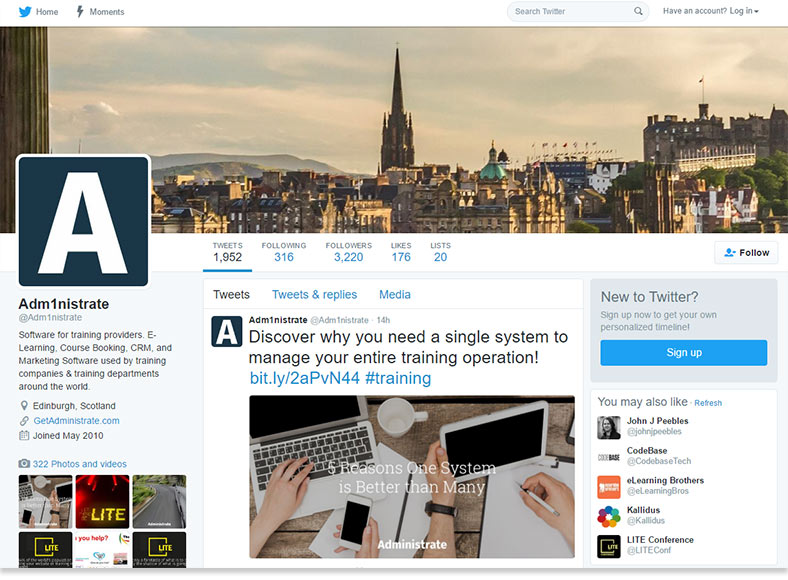Image resolution: width=788 pixels, height=580 pixels.
Task: Click the eLearning Brothers orange avatar
Action: [609, 487]
